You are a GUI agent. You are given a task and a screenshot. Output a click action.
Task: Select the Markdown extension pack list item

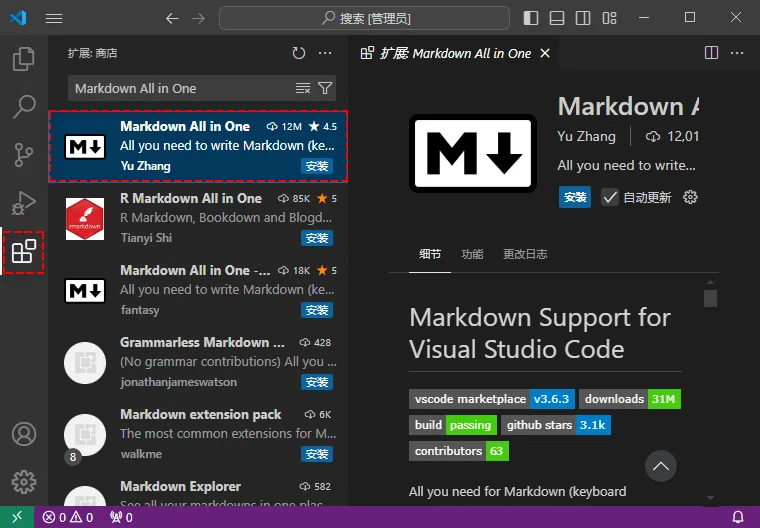(198, 434)
